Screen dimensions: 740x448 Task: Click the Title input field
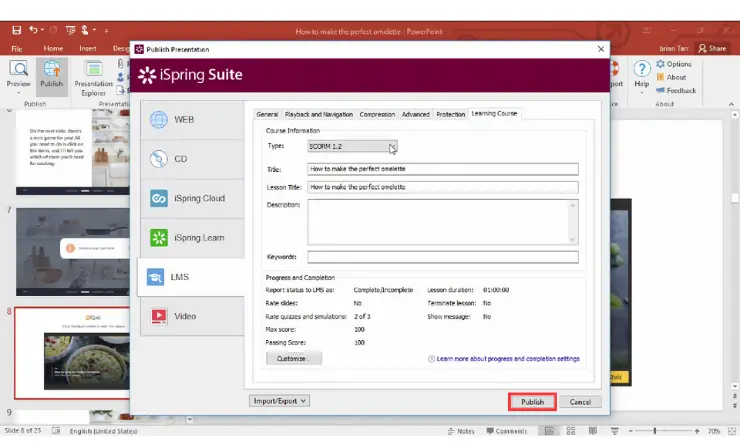443,169
